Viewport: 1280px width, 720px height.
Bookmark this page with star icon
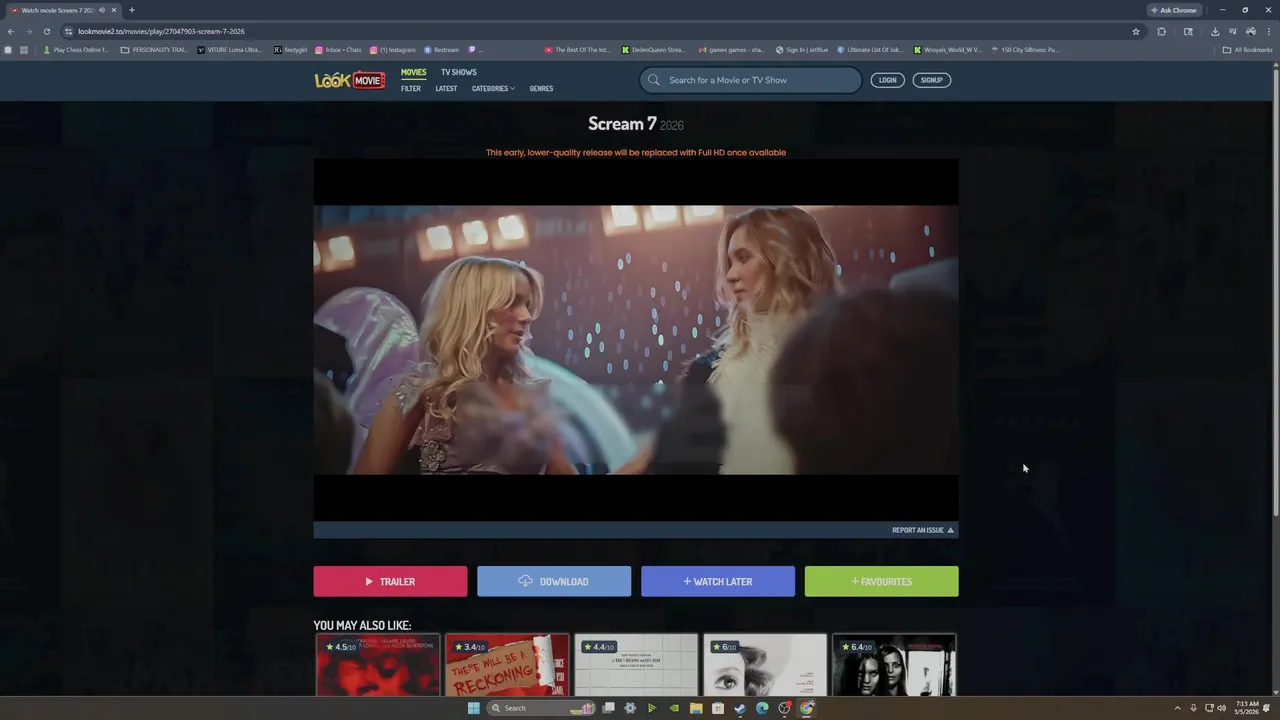coord(1136,31)
